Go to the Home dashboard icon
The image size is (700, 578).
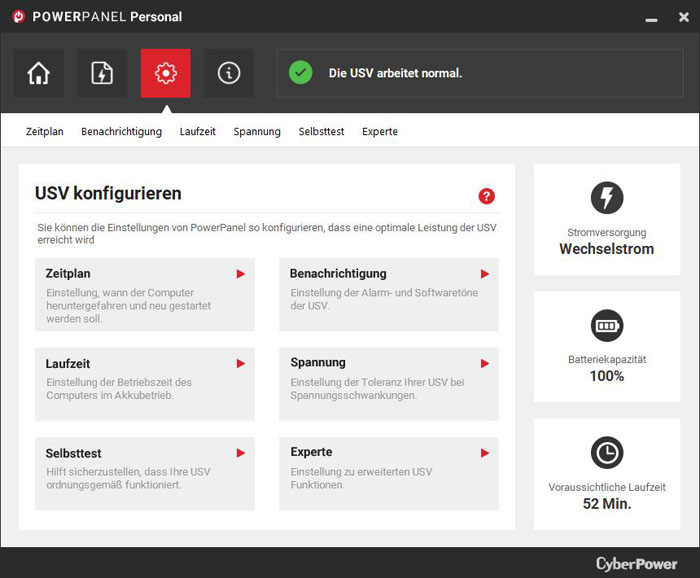point(39,73)
